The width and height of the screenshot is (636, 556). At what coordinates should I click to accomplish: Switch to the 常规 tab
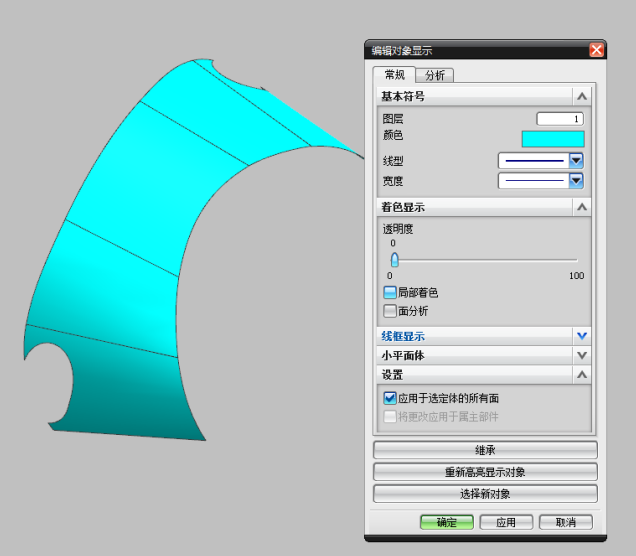pos(394,75)
